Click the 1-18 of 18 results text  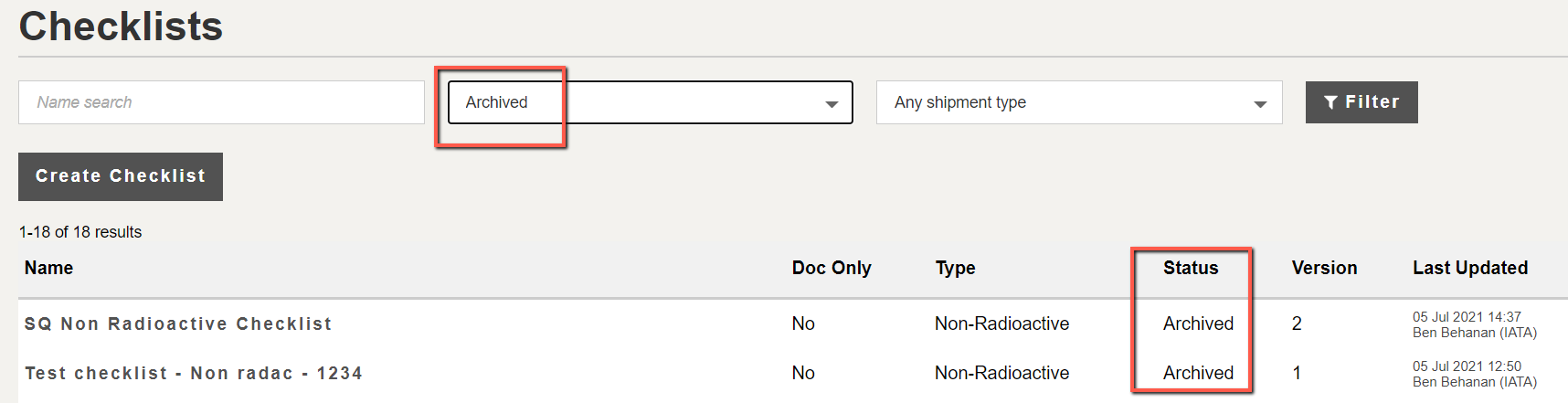click(80, 232)
